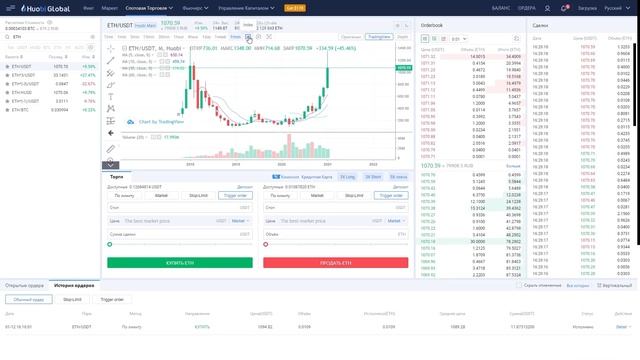Click the orderbook settings icon at right

click(x=516, y=38)
